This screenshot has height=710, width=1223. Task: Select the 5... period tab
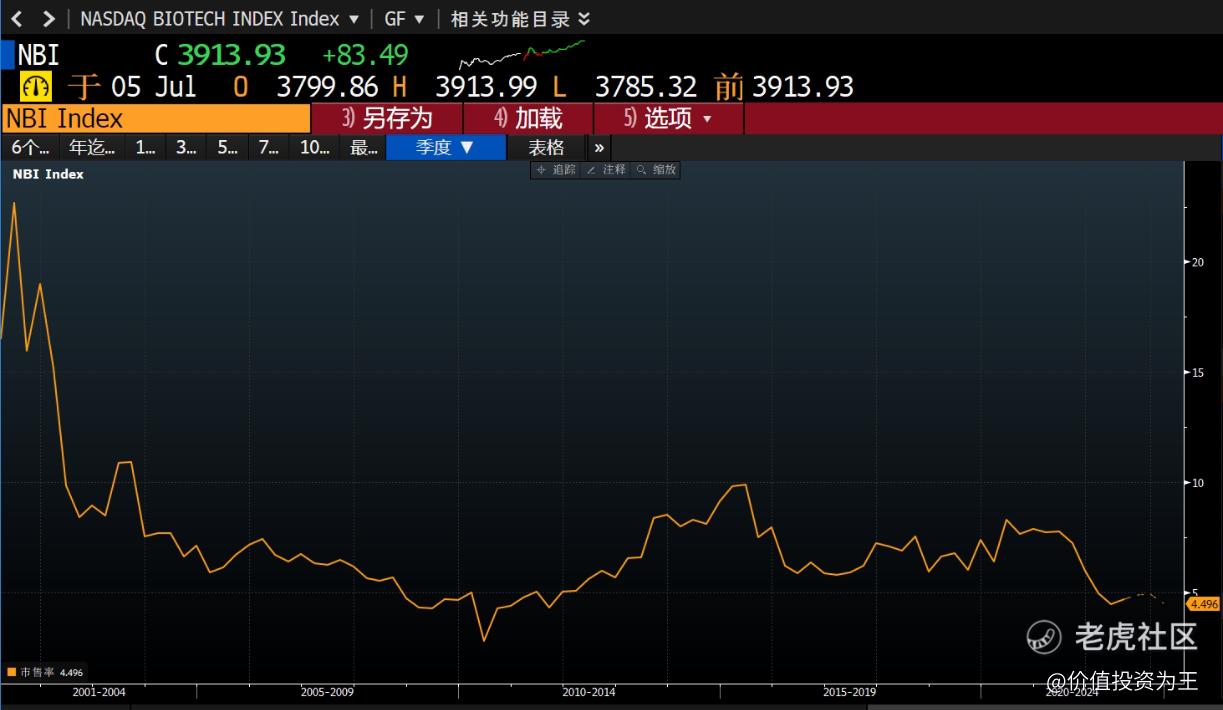point(228,148)
